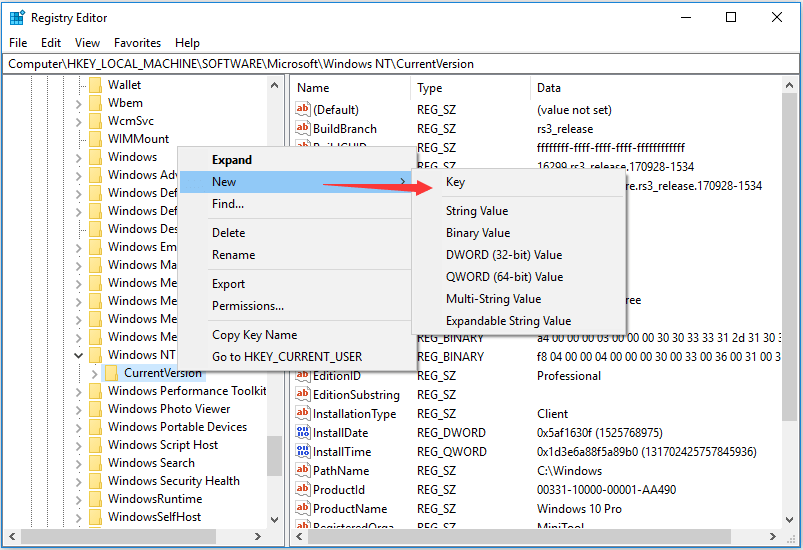Click the InstallDate DWORD binary icon
The image size is (803, 550).
coord(303,432)
